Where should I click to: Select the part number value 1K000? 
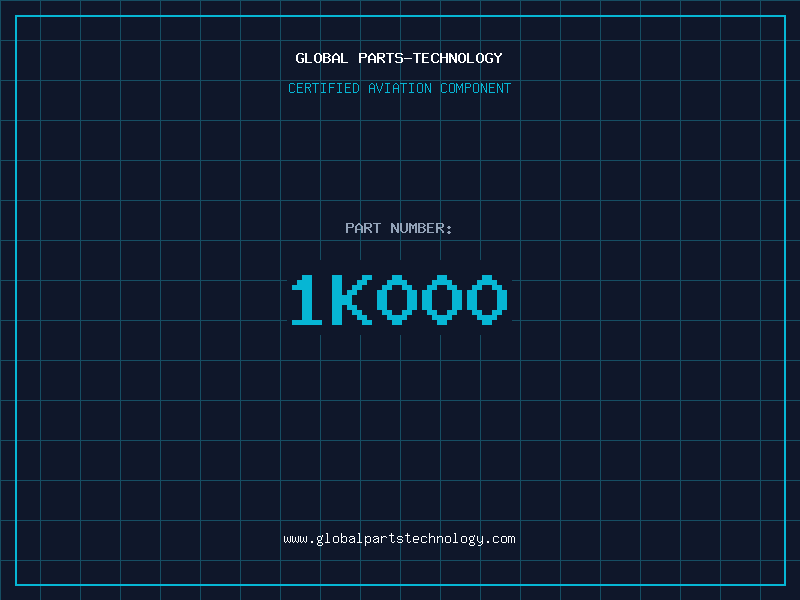tap(399, 299)
